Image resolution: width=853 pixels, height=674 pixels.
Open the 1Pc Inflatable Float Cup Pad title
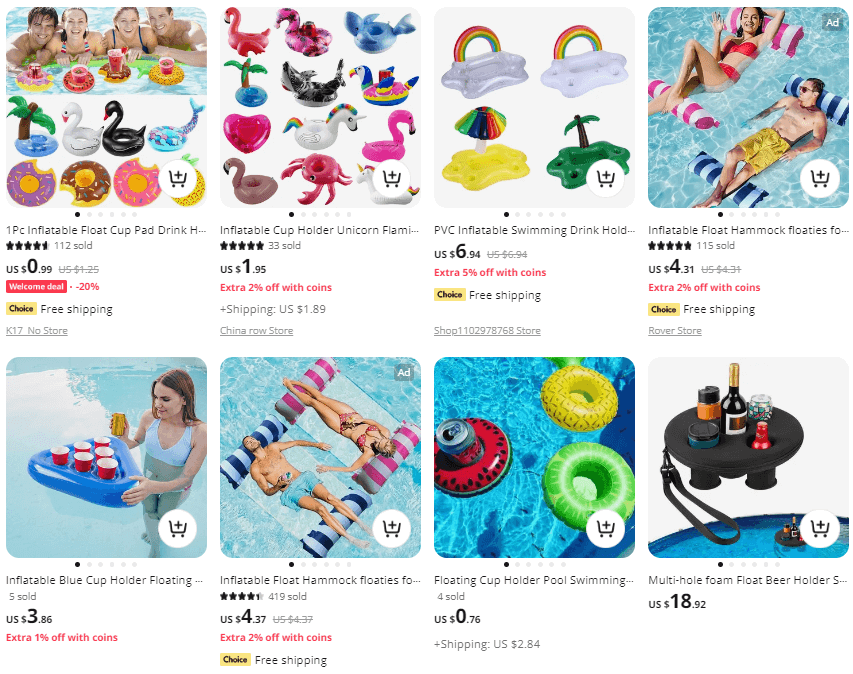106,230
